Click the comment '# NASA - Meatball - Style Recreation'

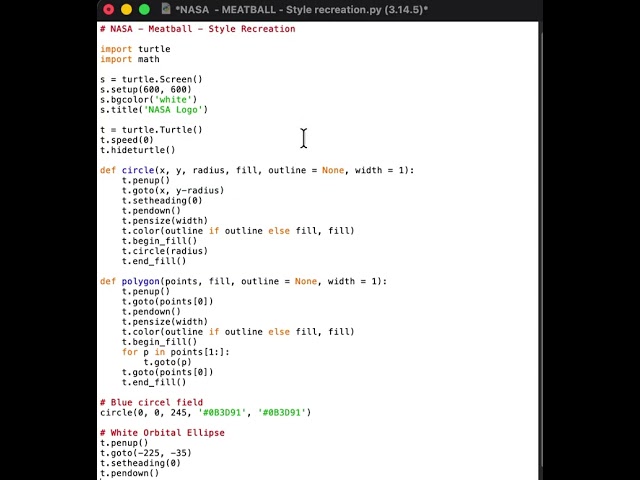(198, 29)
